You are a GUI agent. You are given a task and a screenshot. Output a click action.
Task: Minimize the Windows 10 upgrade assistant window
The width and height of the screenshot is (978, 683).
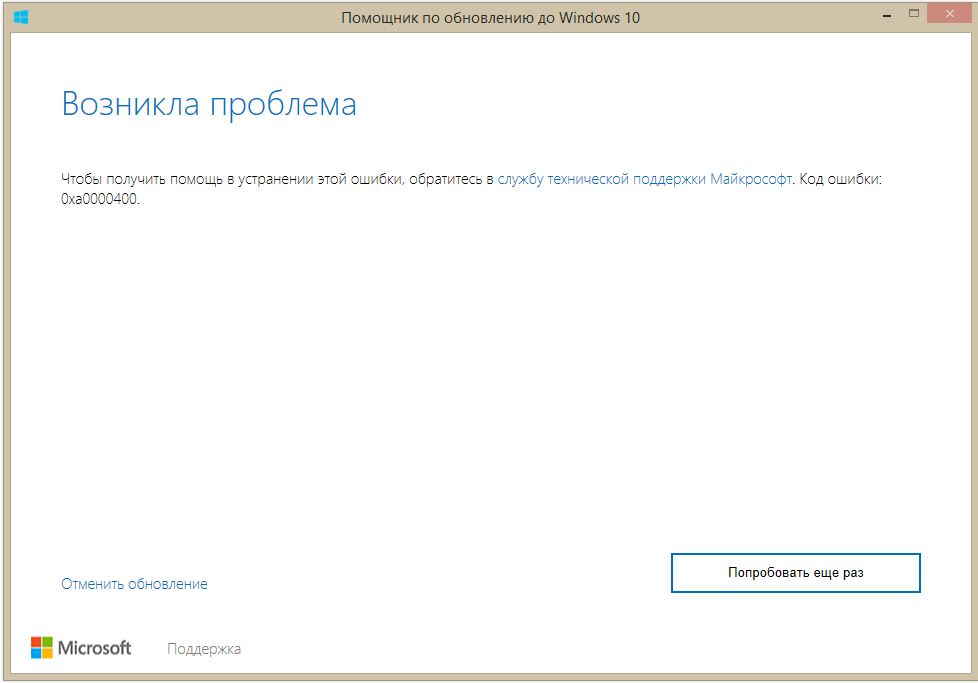(x=886, y=14)
